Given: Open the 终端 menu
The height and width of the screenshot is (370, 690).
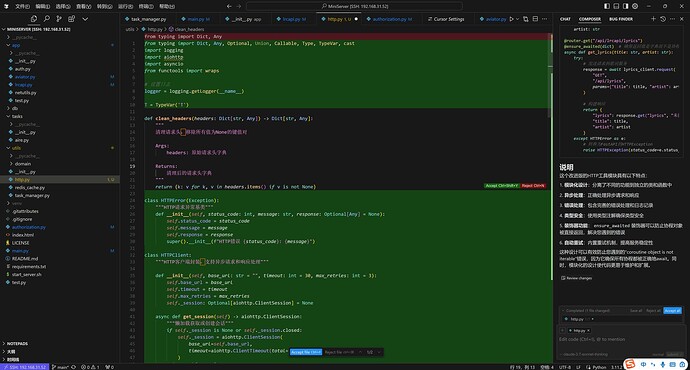Looking at the screenshot, I should coord(146,6).
